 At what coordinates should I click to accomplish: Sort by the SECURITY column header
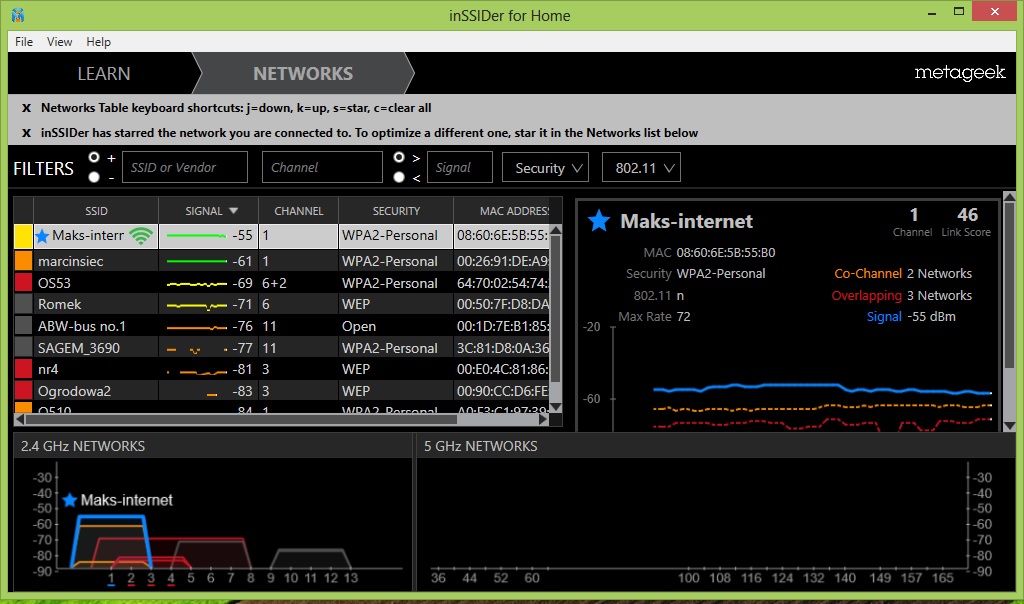[396, 211]
